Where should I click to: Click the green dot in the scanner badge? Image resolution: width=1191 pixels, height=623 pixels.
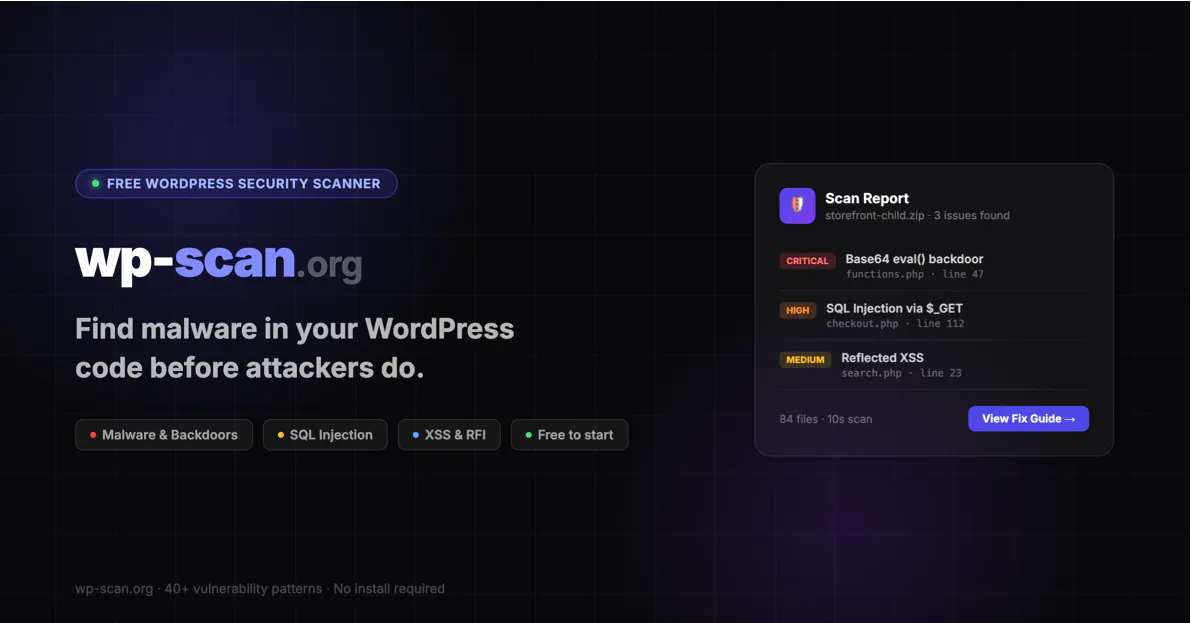coord(96,183)
